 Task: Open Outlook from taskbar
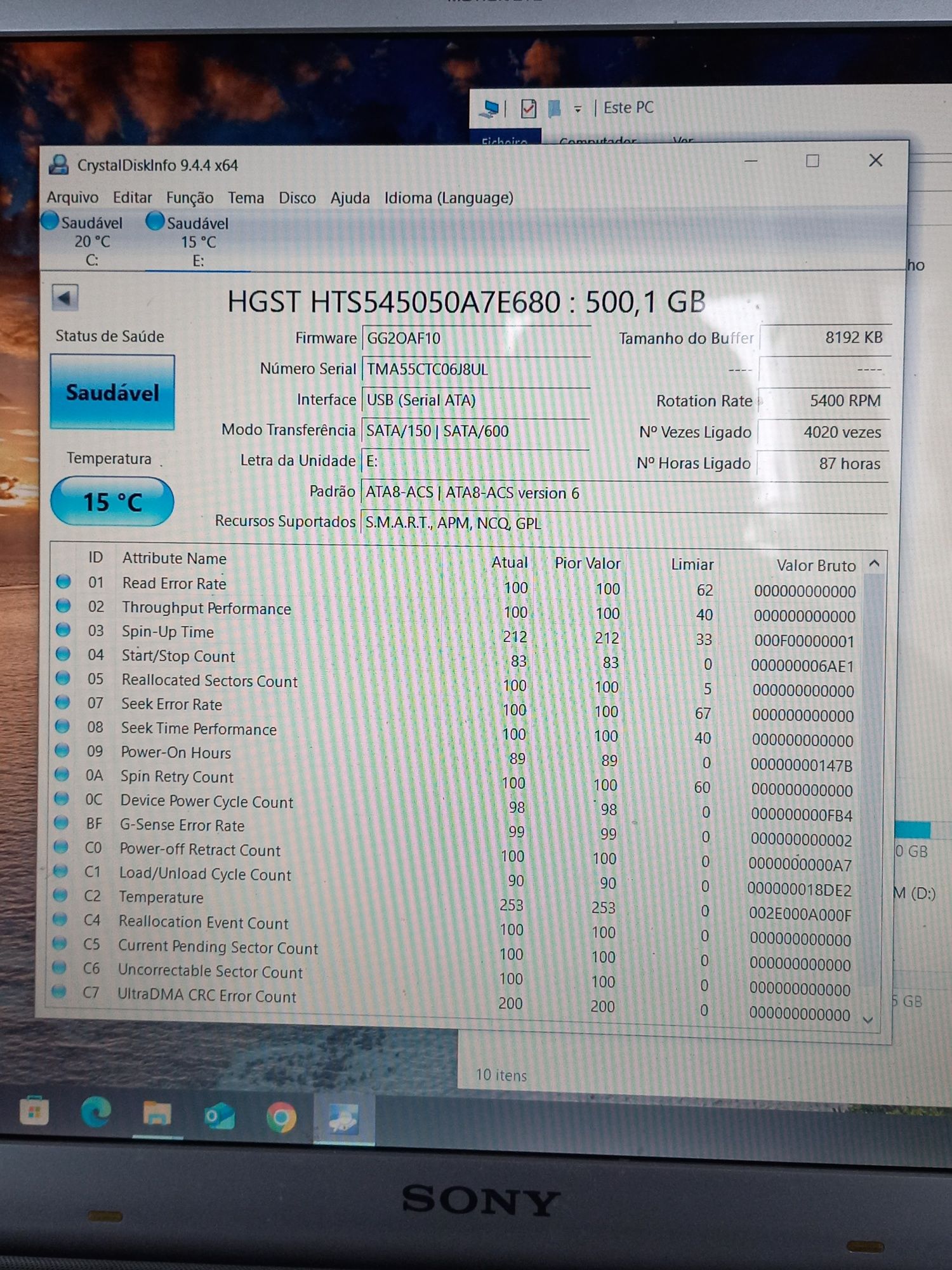(x=219, y=1116)
